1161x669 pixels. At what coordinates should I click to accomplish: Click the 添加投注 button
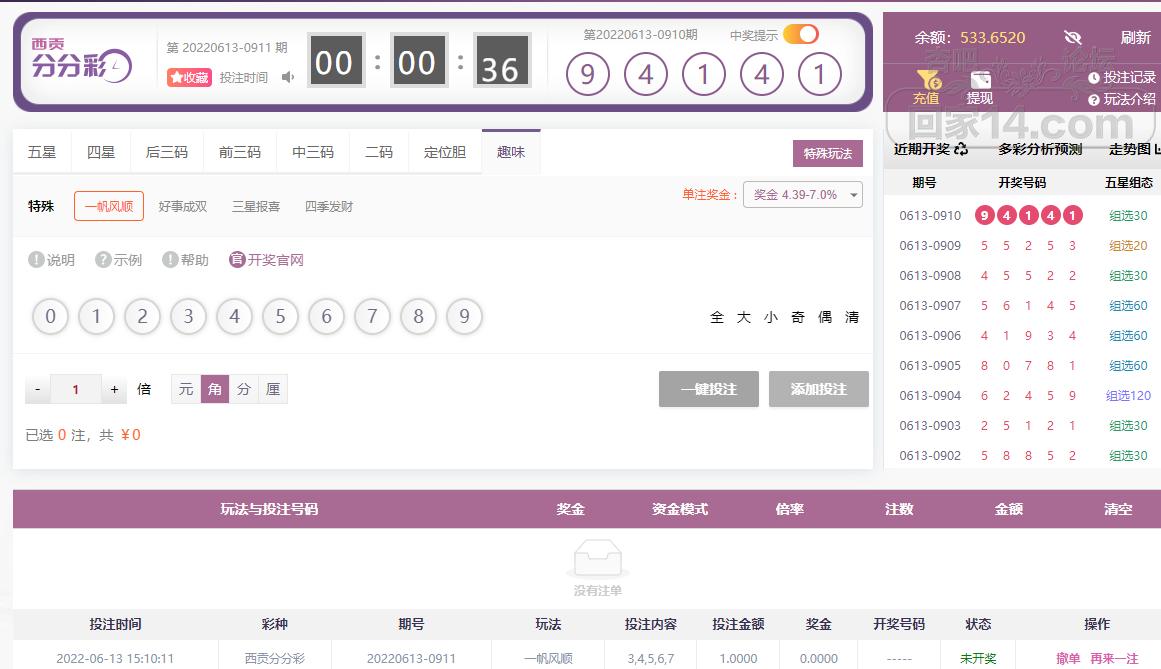[818, 389]
